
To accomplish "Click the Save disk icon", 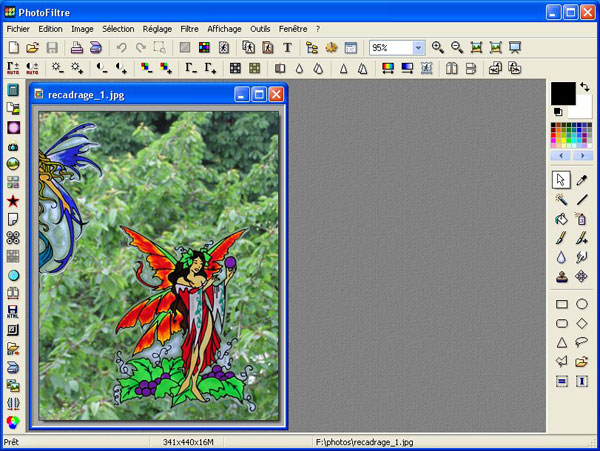I will point(52,47).
